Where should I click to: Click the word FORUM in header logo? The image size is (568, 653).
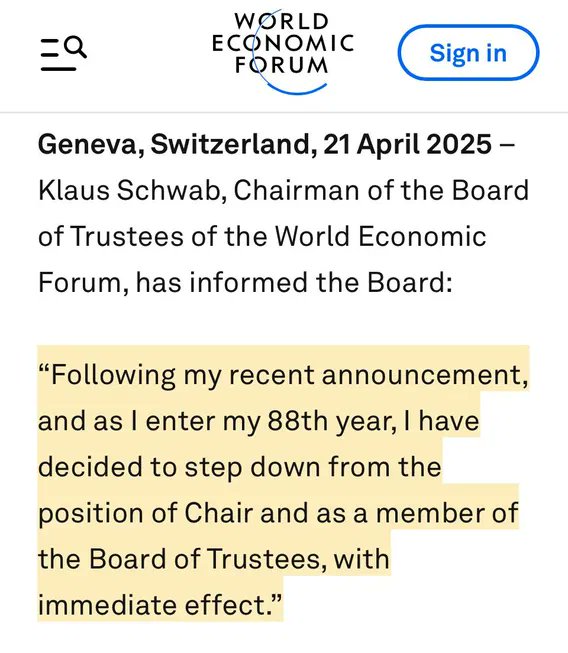click(282, 65)
